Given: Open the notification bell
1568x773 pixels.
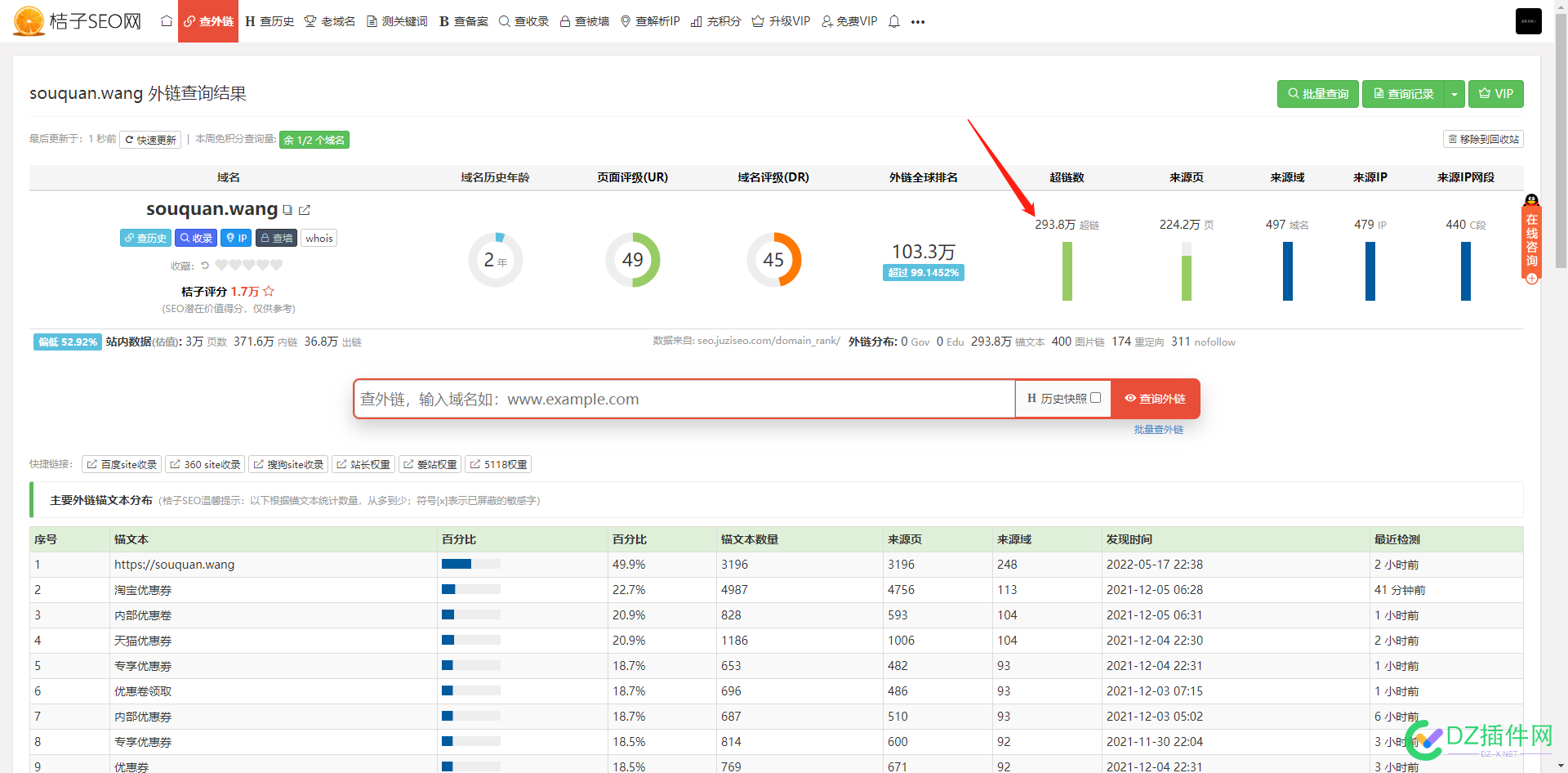Looking at the screenshot, I should coord(894,21).
